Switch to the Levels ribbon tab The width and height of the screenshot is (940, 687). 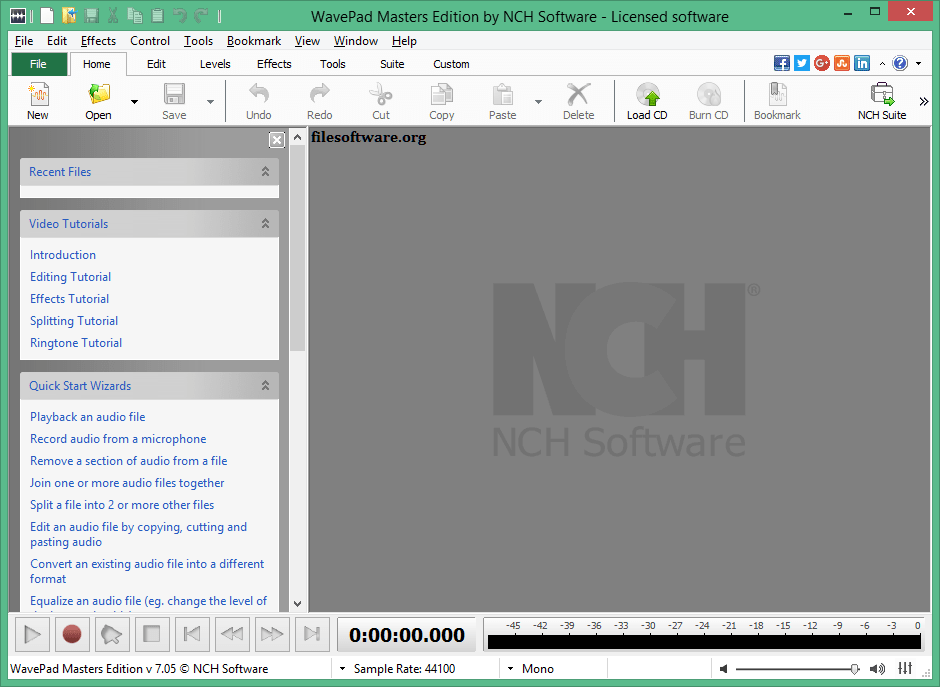coord(215,64)
